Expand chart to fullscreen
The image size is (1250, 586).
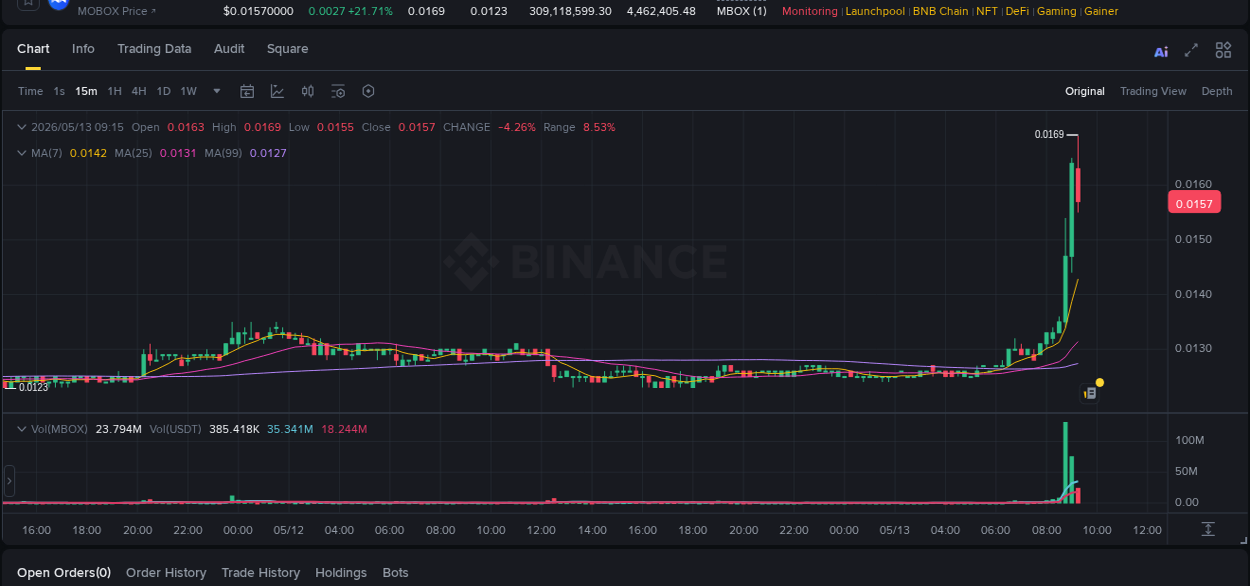coord(1191,50)
